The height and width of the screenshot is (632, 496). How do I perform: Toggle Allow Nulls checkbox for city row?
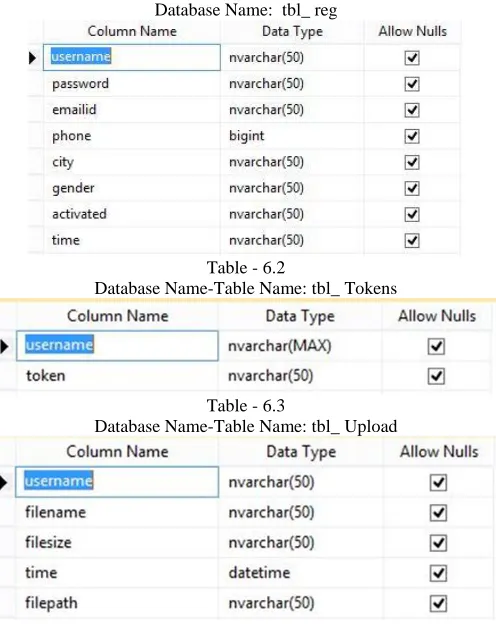(412, 162)
